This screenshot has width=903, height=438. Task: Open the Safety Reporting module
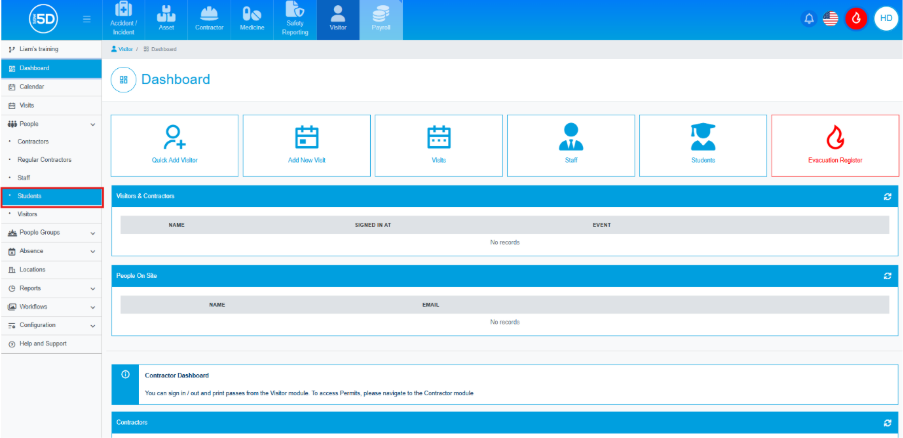295,20
